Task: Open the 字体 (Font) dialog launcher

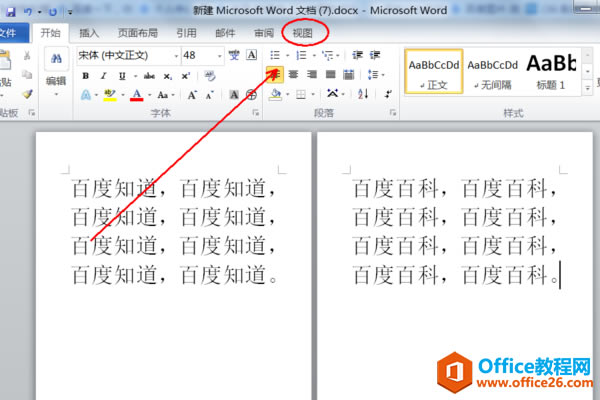Action: 256,113
